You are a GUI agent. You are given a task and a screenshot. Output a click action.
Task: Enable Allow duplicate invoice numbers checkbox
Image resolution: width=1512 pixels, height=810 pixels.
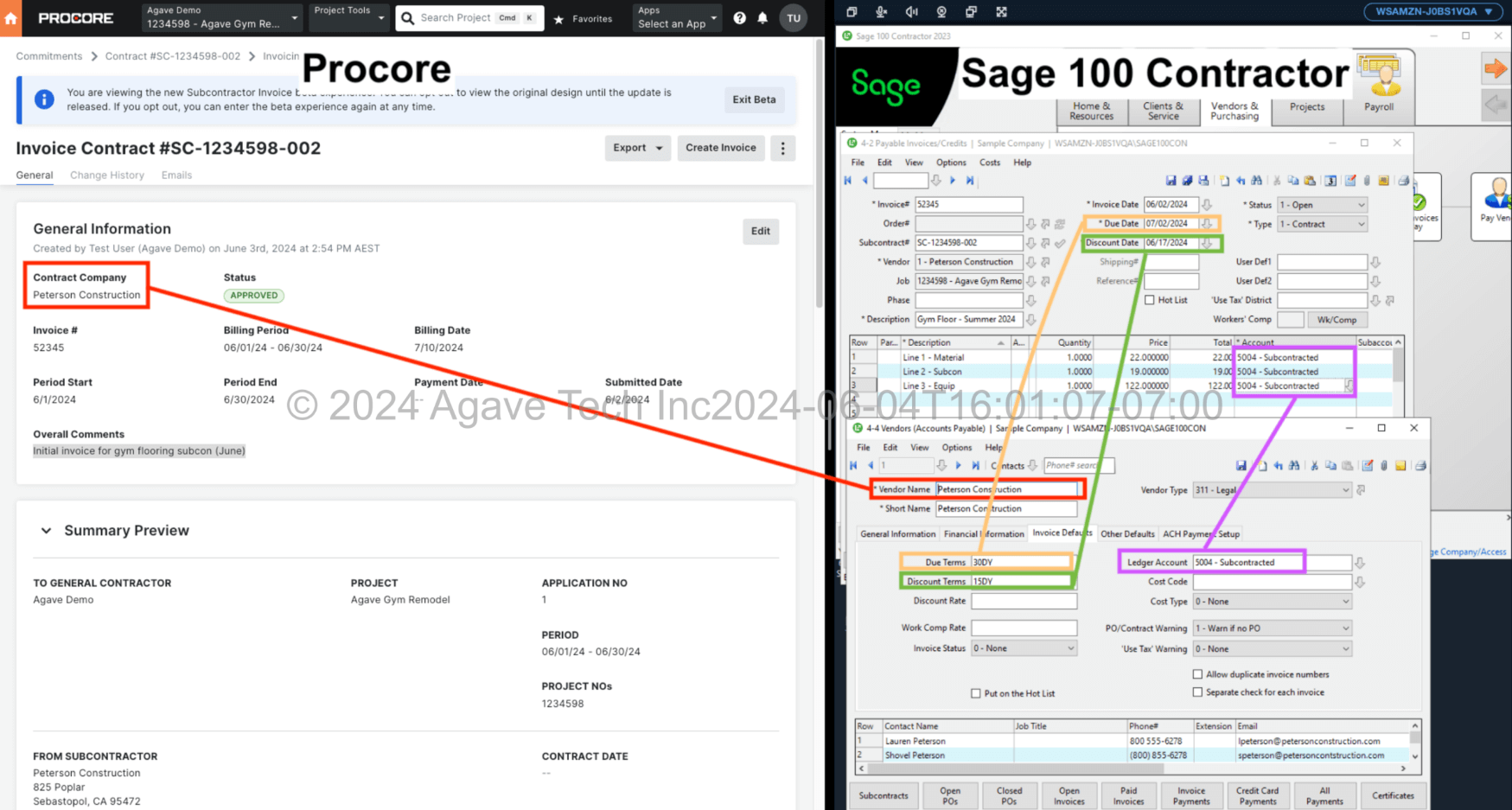pos(1197,674)
